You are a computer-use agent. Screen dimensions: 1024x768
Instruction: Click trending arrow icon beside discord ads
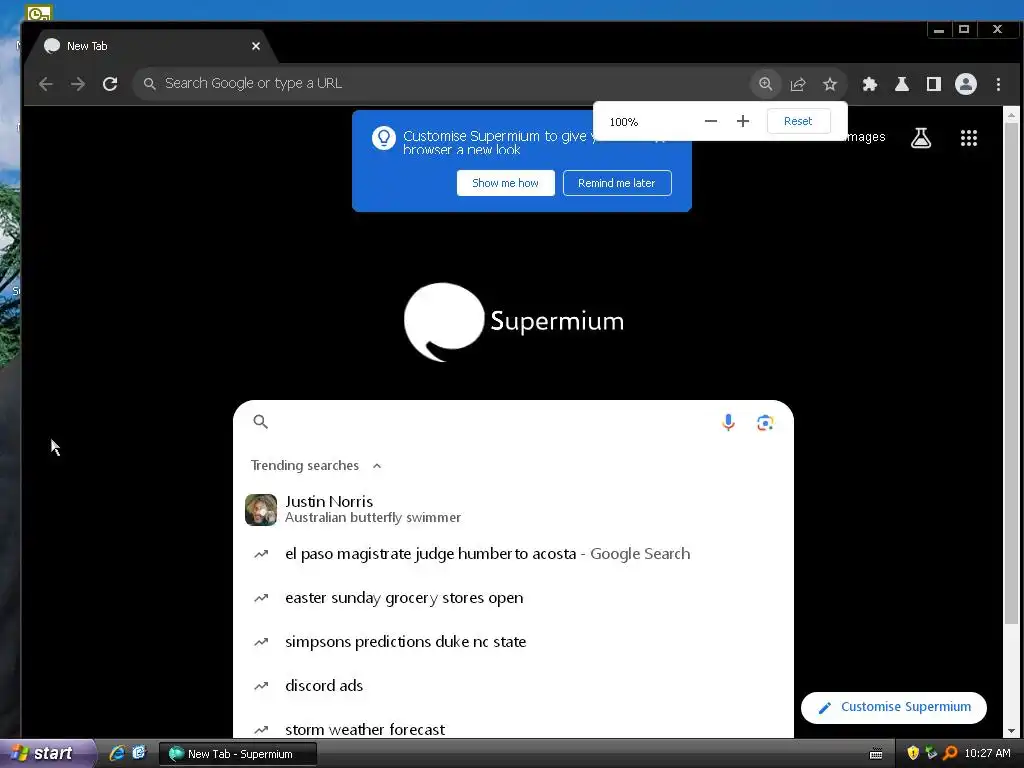point(261,686)
